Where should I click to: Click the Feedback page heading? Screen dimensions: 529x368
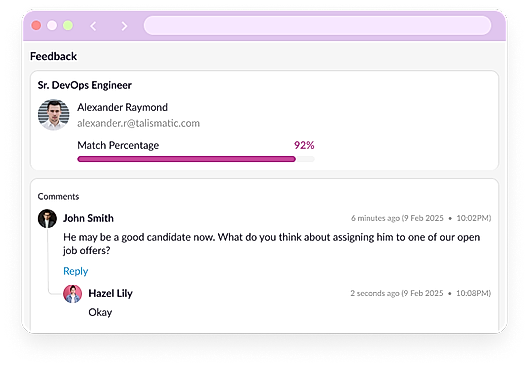[54, 56]
